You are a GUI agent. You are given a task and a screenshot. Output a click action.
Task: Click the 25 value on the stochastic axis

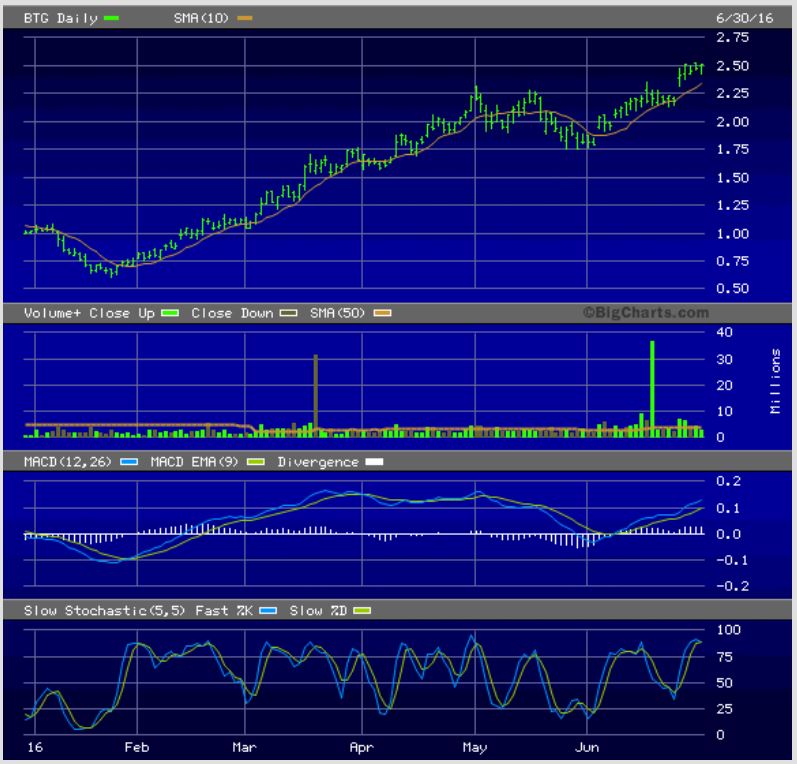pos(724,709)
